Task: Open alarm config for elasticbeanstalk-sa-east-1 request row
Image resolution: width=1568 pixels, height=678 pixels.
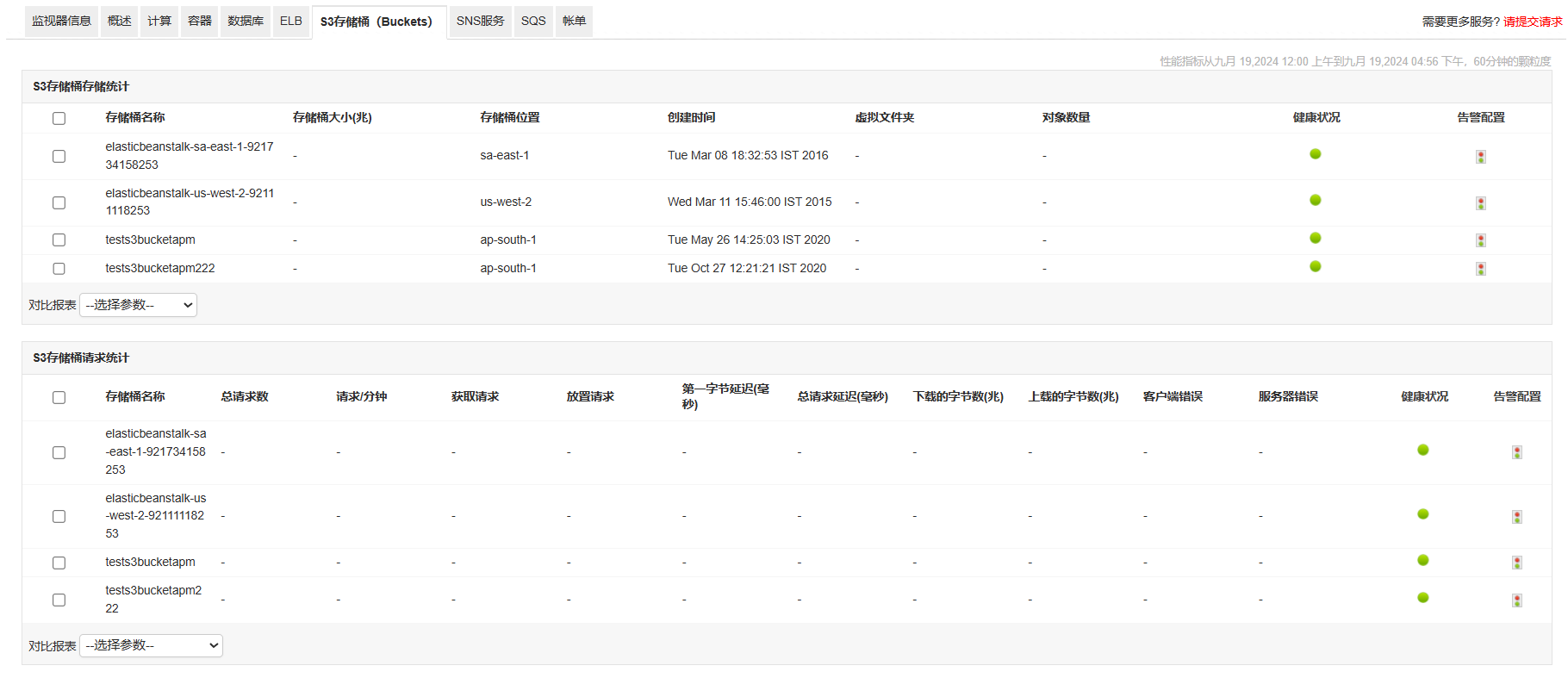Action: pyautogui.click(x=1517, y=452)
